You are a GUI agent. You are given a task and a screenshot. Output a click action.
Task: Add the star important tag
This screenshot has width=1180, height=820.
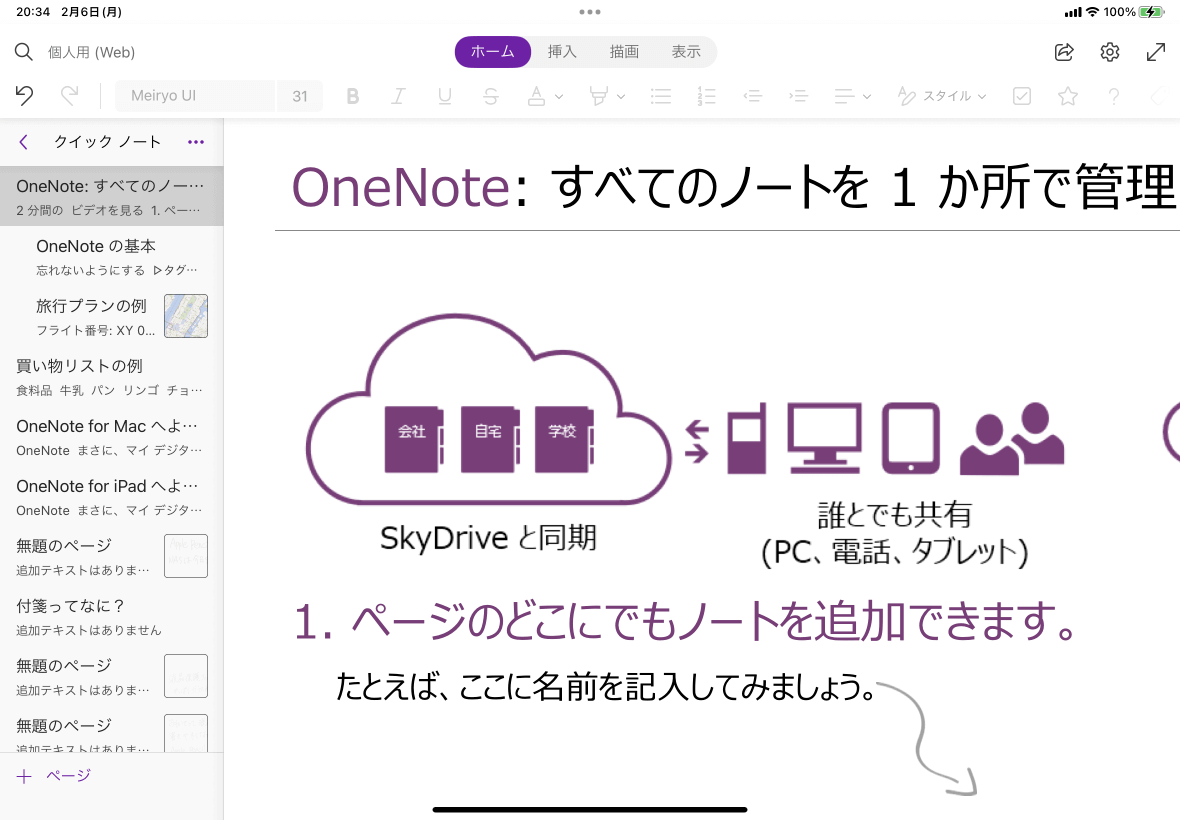[x=1068, y=96]
